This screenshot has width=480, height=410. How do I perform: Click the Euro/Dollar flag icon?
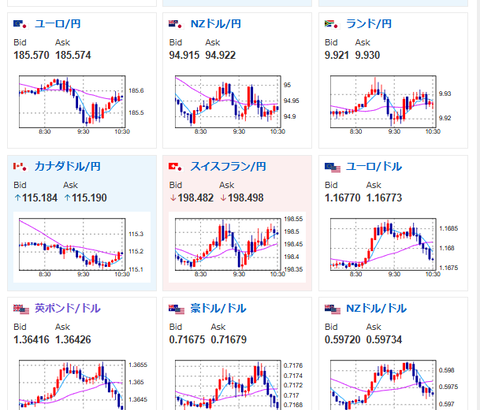(333, 167)
